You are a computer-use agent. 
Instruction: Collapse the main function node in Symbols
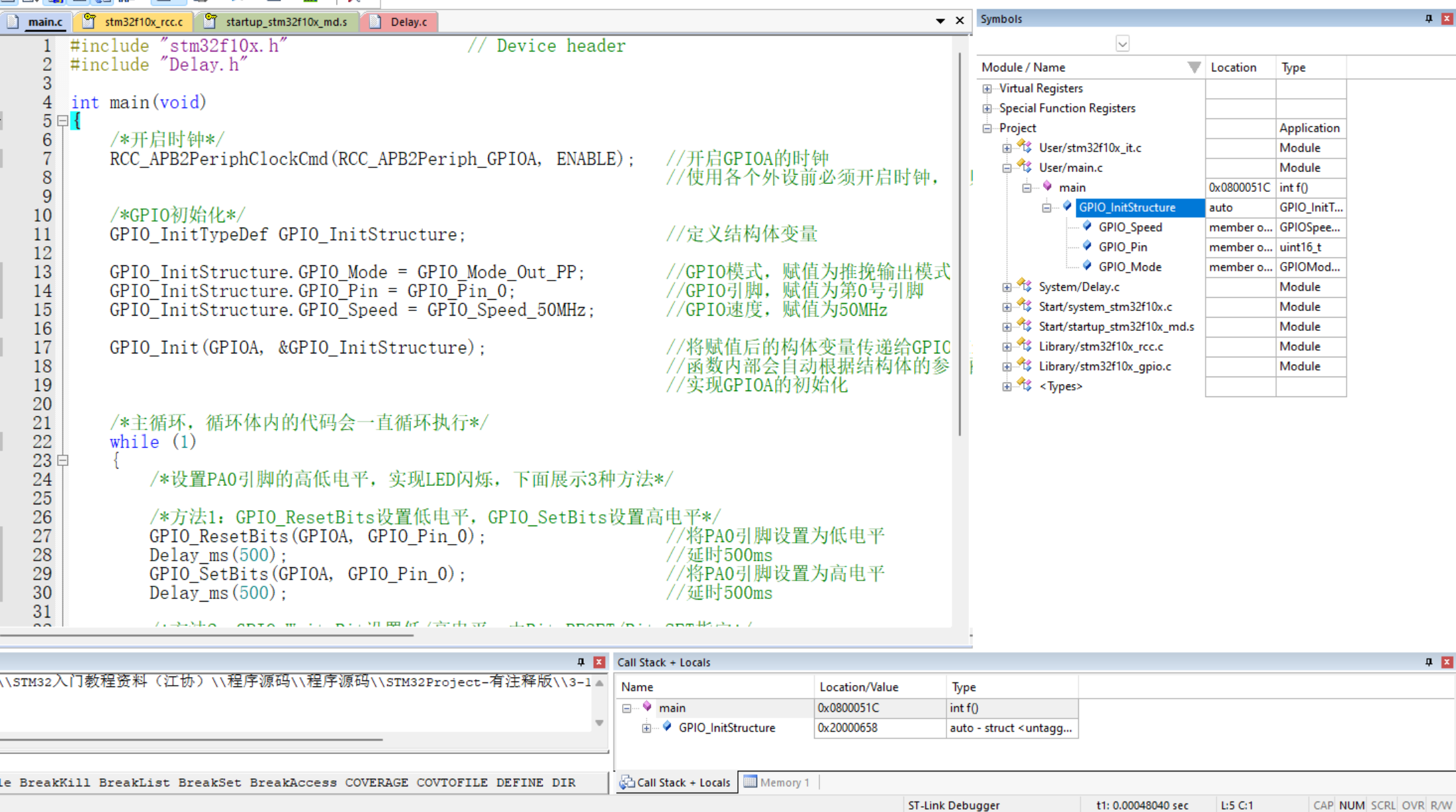1027,188
